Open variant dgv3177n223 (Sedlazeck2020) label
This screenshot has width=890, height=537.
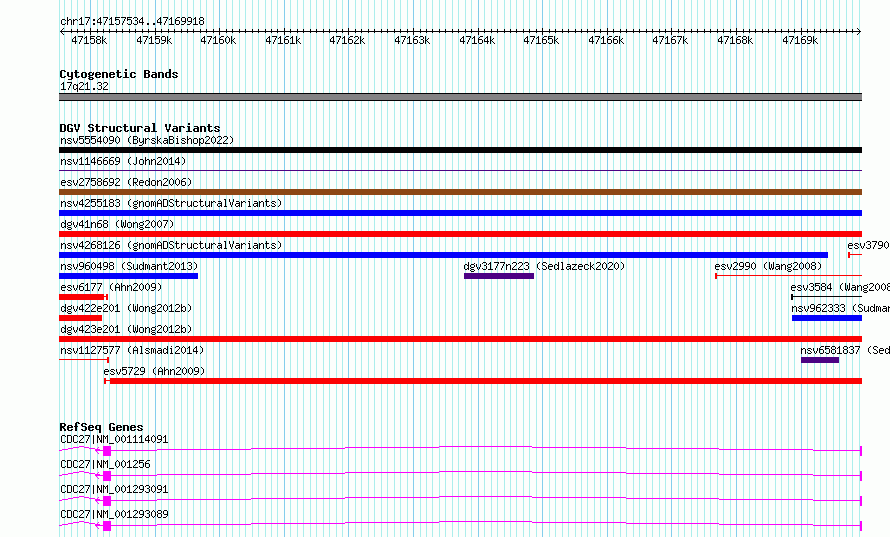544,266
